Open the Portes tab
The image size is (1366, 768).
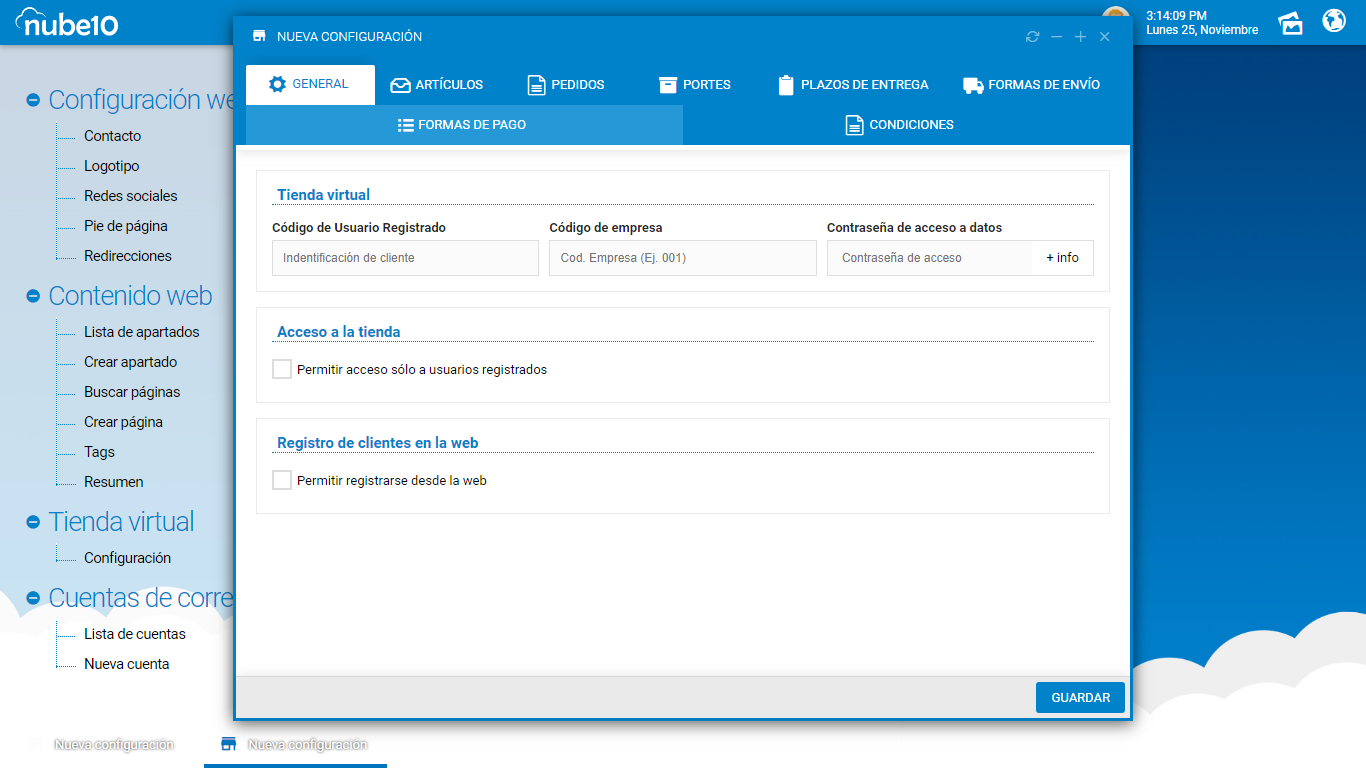click(695, 85)
